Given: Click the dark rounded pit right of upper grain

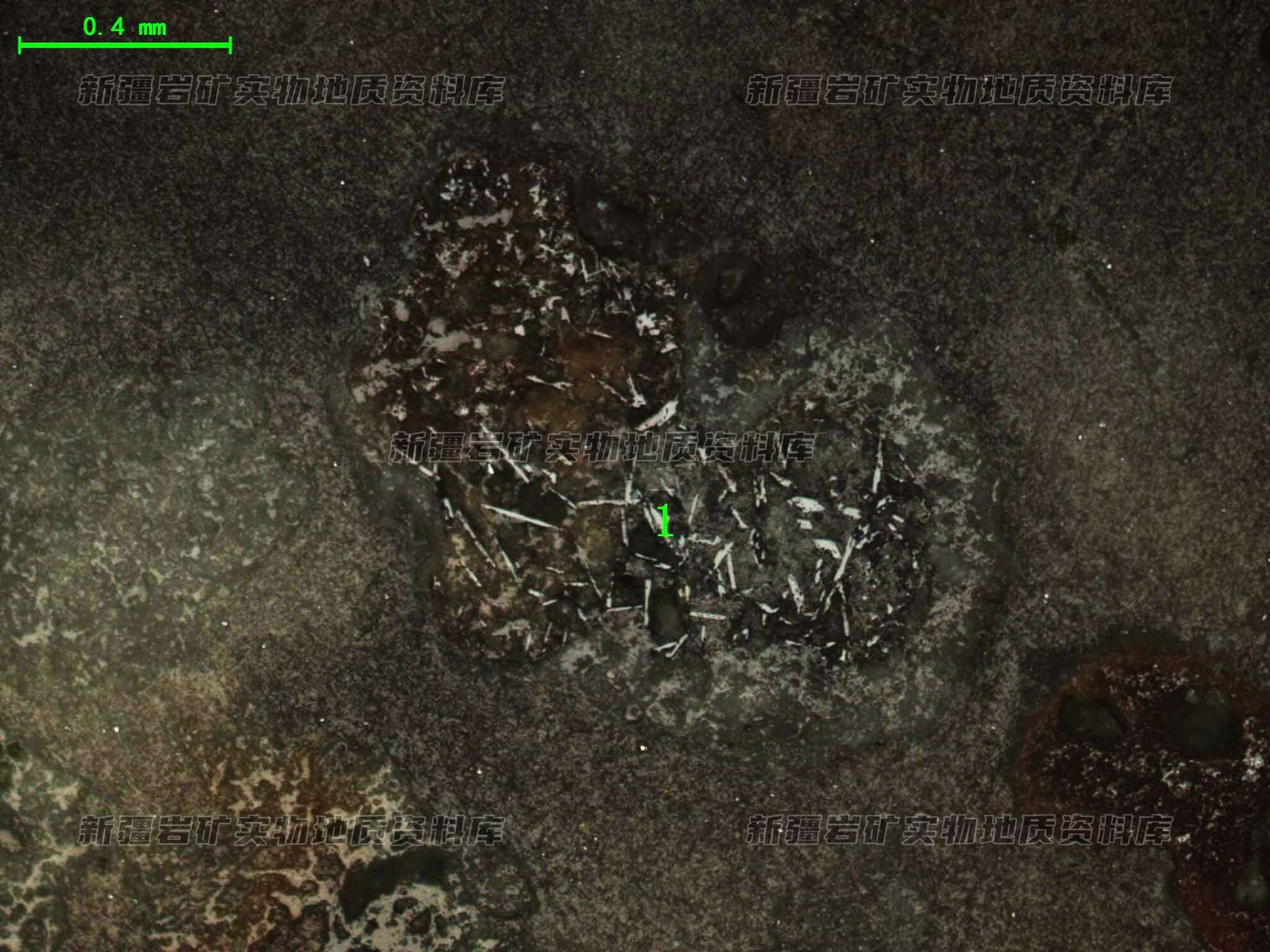Looking at the screenshot, I should click(x=738, y=298).
